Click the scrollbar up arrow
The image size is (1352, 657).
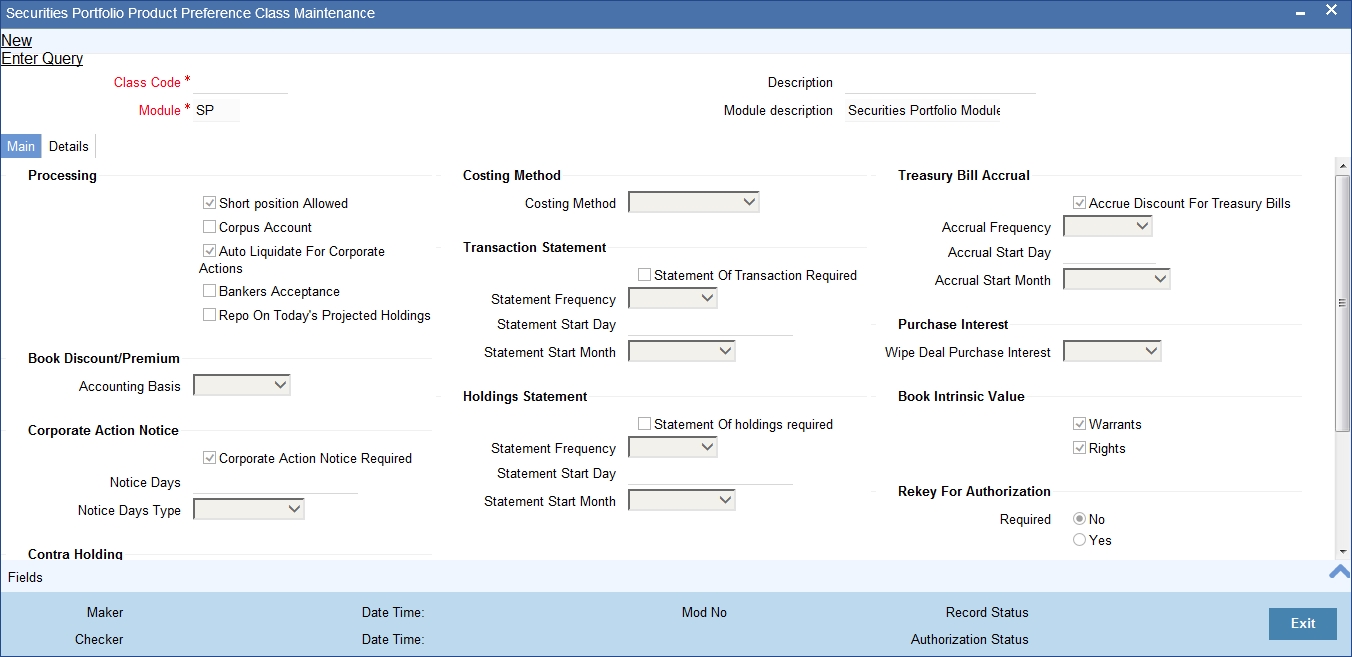[x=1343, y=166]
